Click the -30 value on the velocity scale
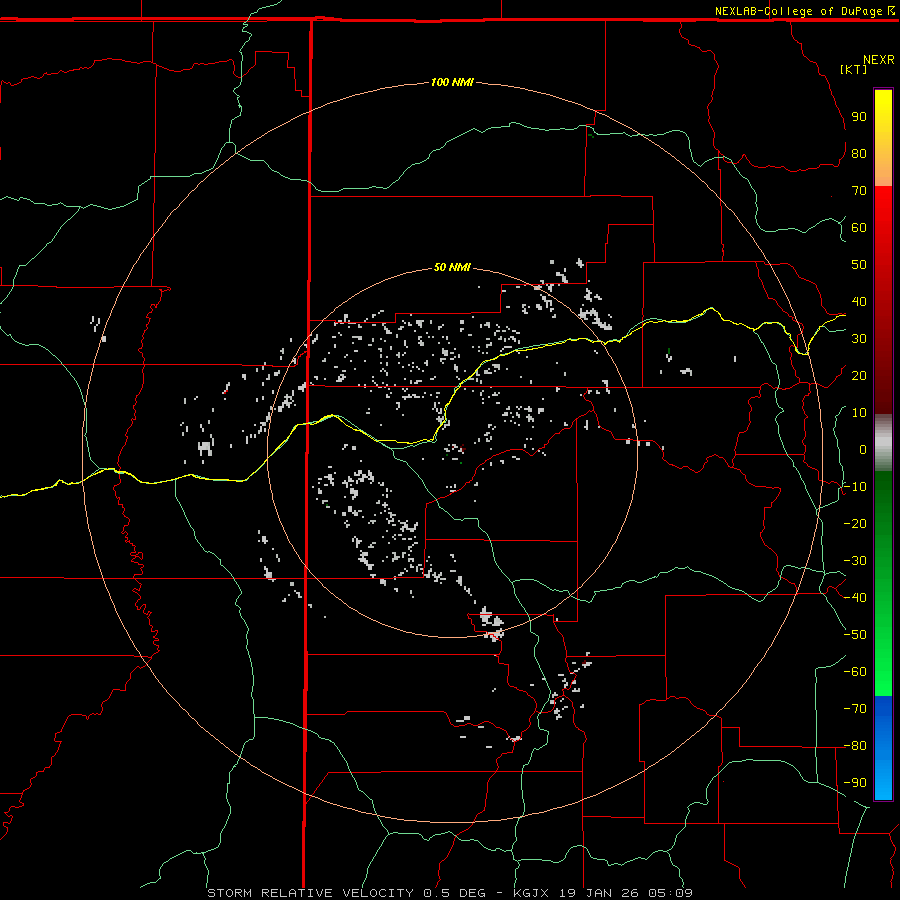 click(855, 561)
